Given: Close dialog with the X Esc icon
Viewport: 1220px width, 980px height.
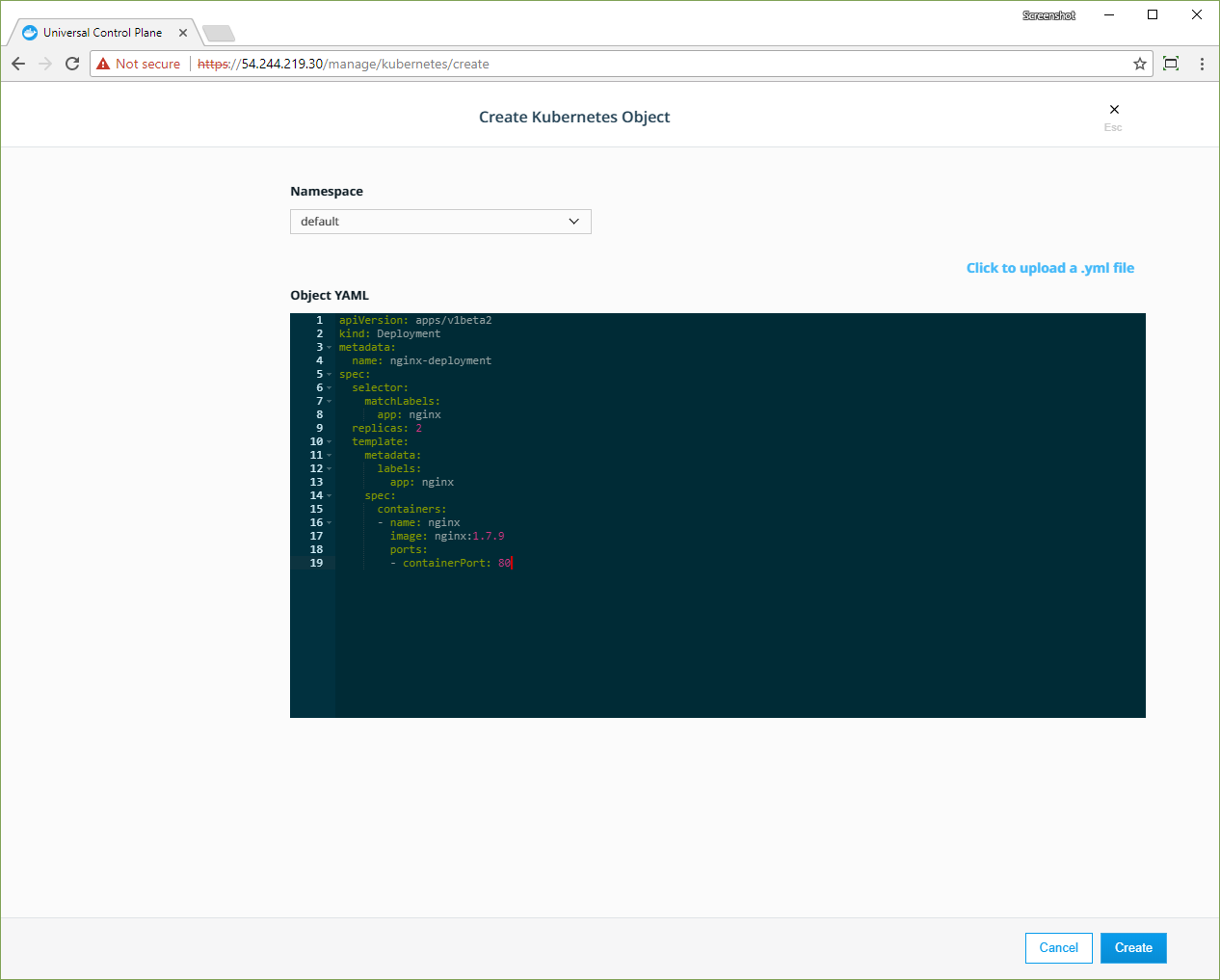Looking at the screenshot, I should (x=1114, y=110).
